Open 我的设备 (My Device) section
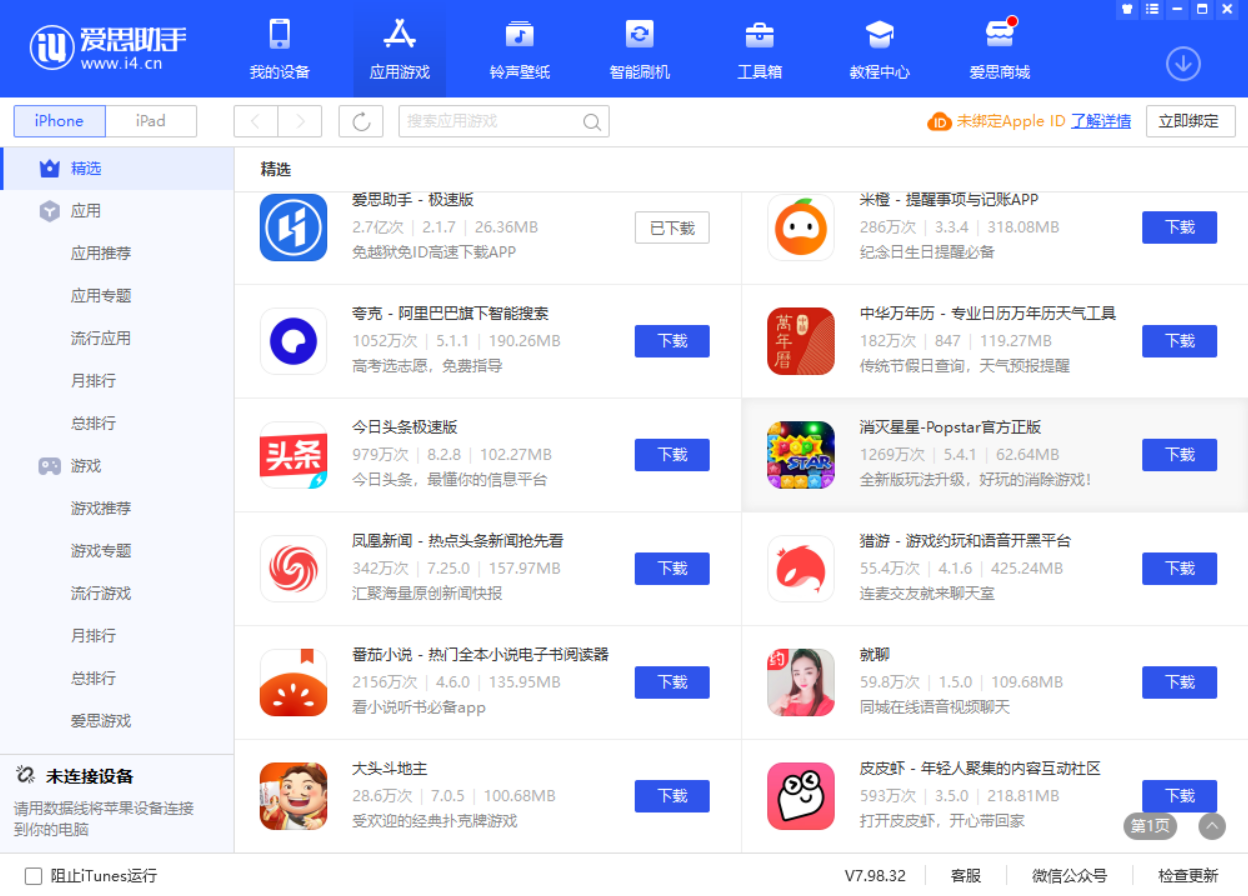Viewport: 1248px width, 896px height. coord(278,48)
